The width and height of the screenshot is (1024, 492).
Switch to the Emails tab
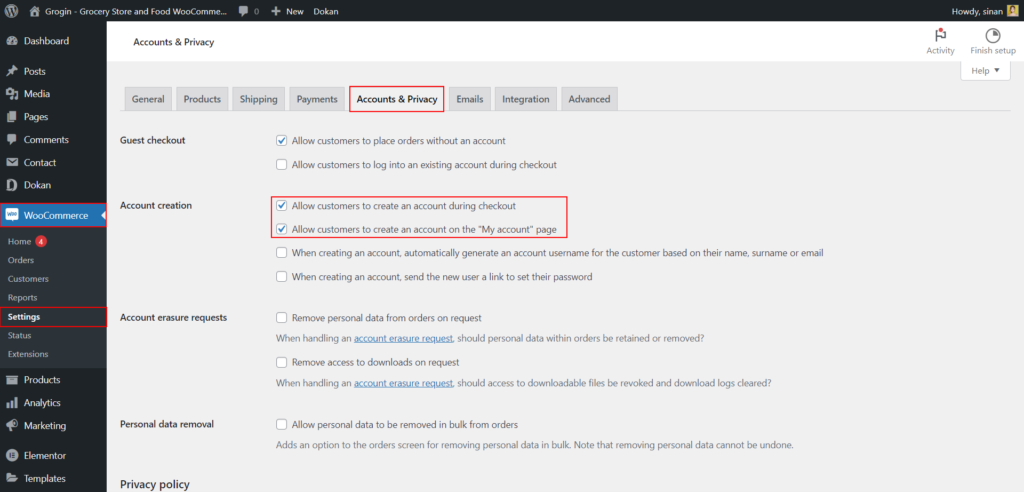(470, 99)
